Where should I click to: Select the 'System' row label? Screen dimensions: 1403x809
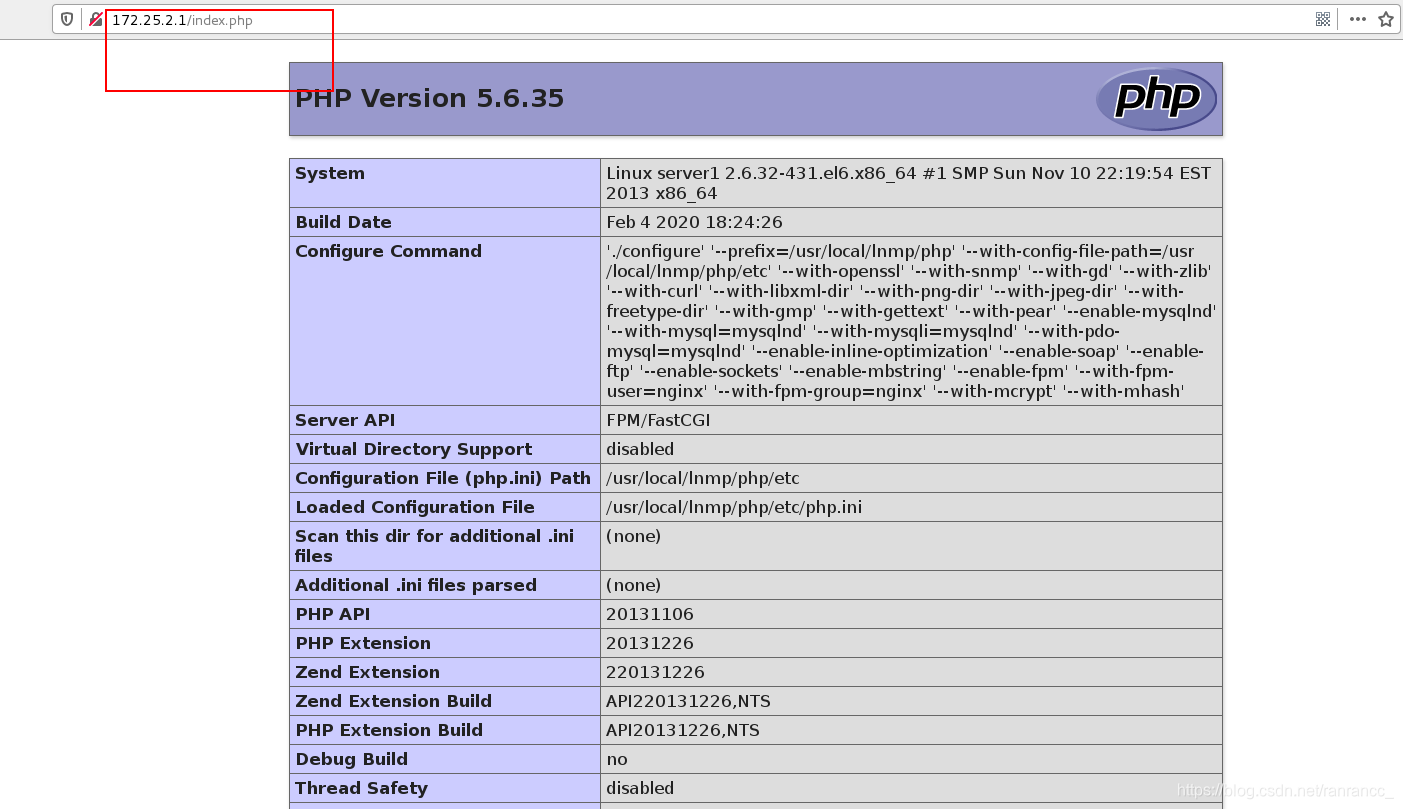pos(330,173)
